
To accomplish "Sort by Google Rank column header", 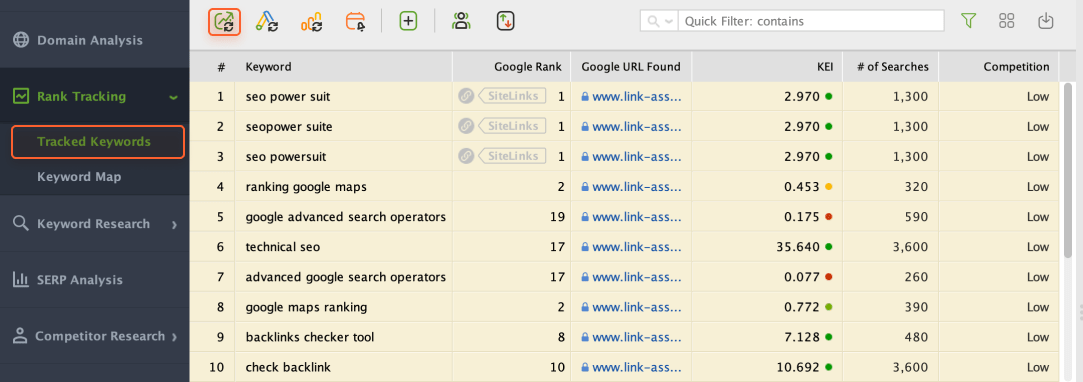I will [x=512, y=67].
